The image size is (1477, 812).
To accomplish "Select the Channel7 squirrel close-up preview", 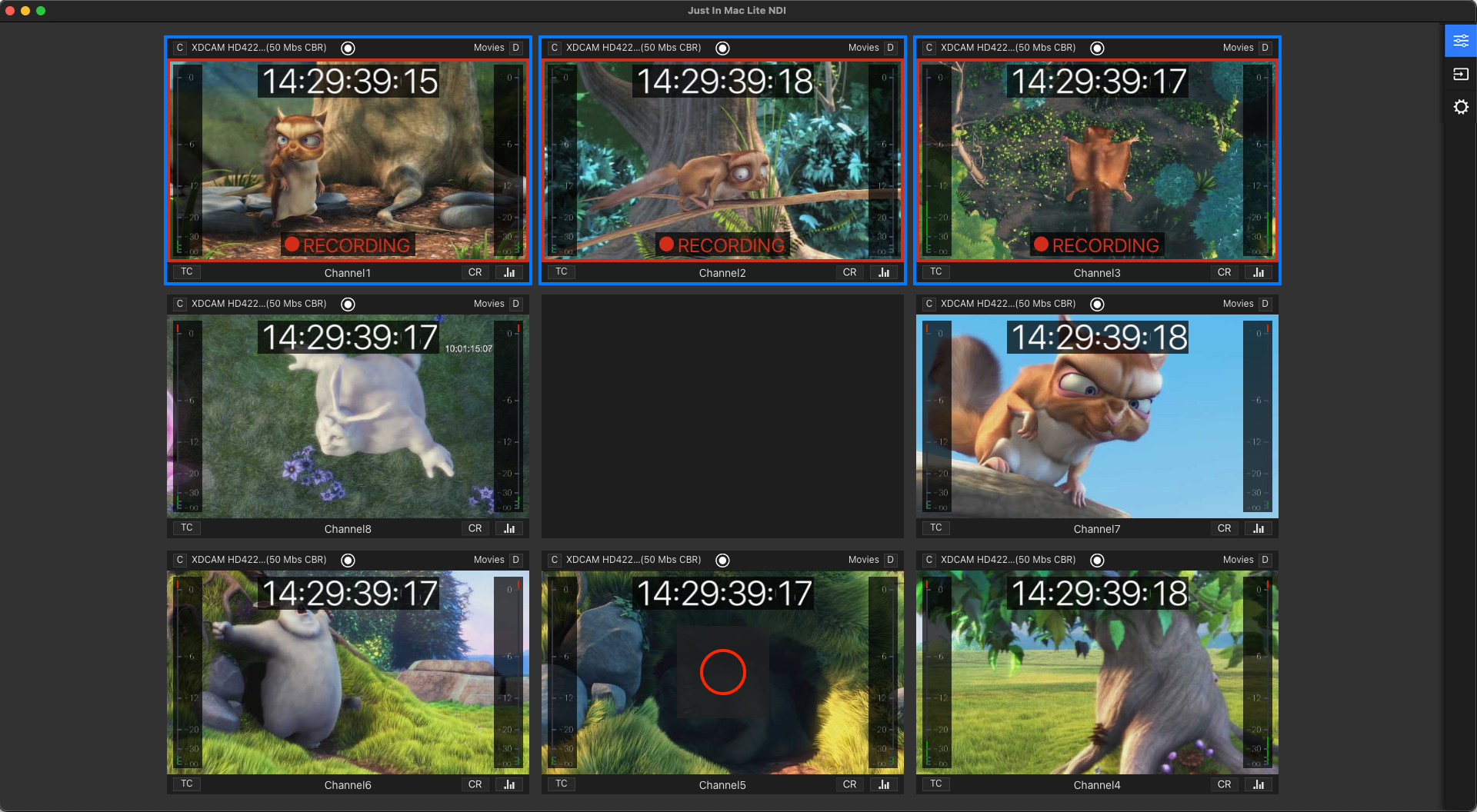I will tap(1097, 416).
